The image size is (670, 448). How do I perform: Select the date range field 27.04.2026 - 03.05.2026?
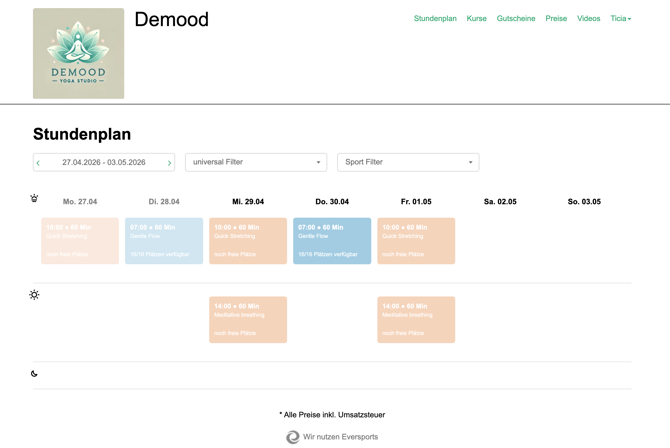tap(104, 162)
